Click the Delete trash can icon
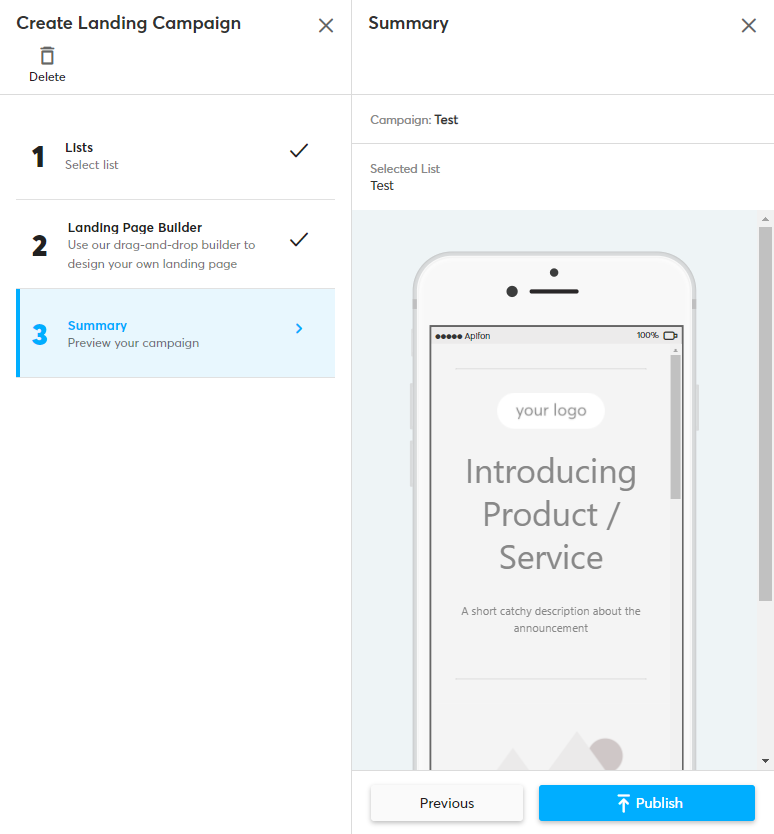Viewport: 774px width, 834px height. [x=47, y=56]
